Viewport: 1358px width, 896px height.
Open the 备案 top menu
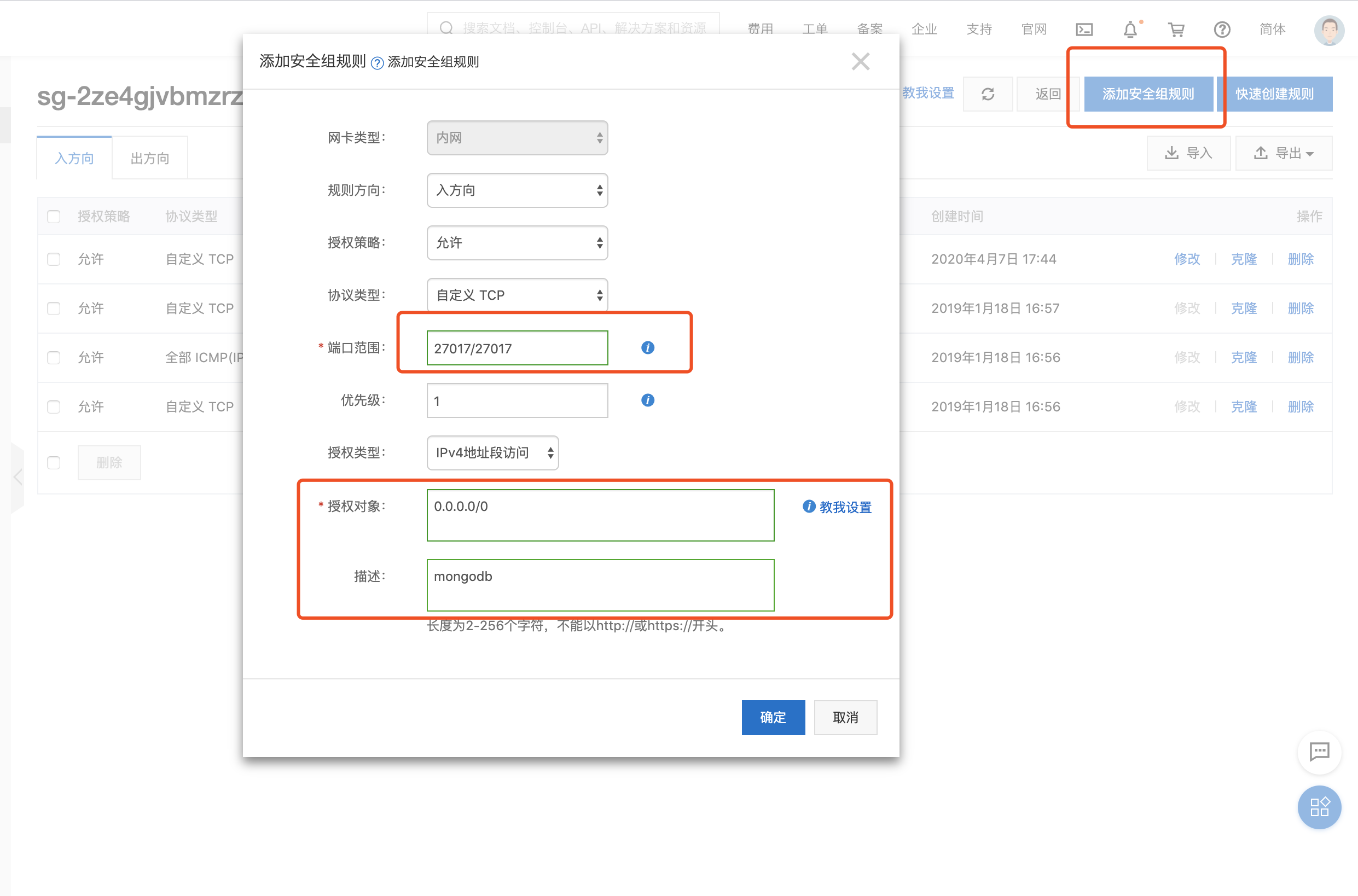coord(870,29)
